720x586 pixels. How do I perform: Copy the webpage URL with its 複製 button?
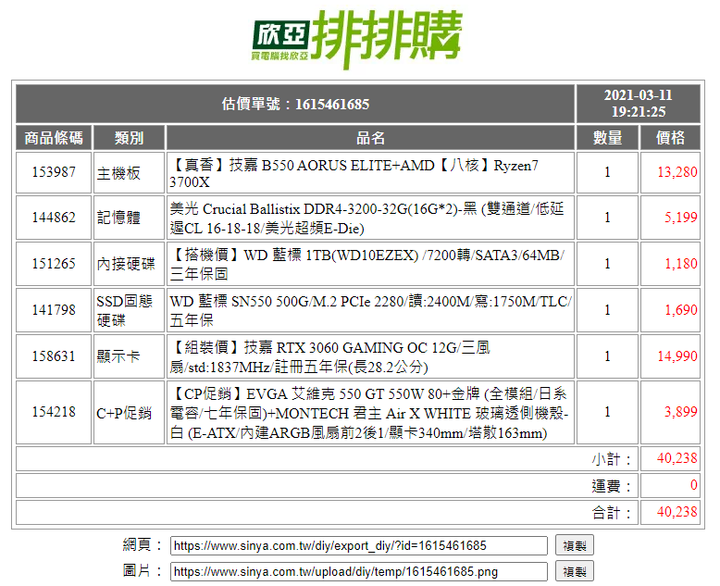(574, 546)
